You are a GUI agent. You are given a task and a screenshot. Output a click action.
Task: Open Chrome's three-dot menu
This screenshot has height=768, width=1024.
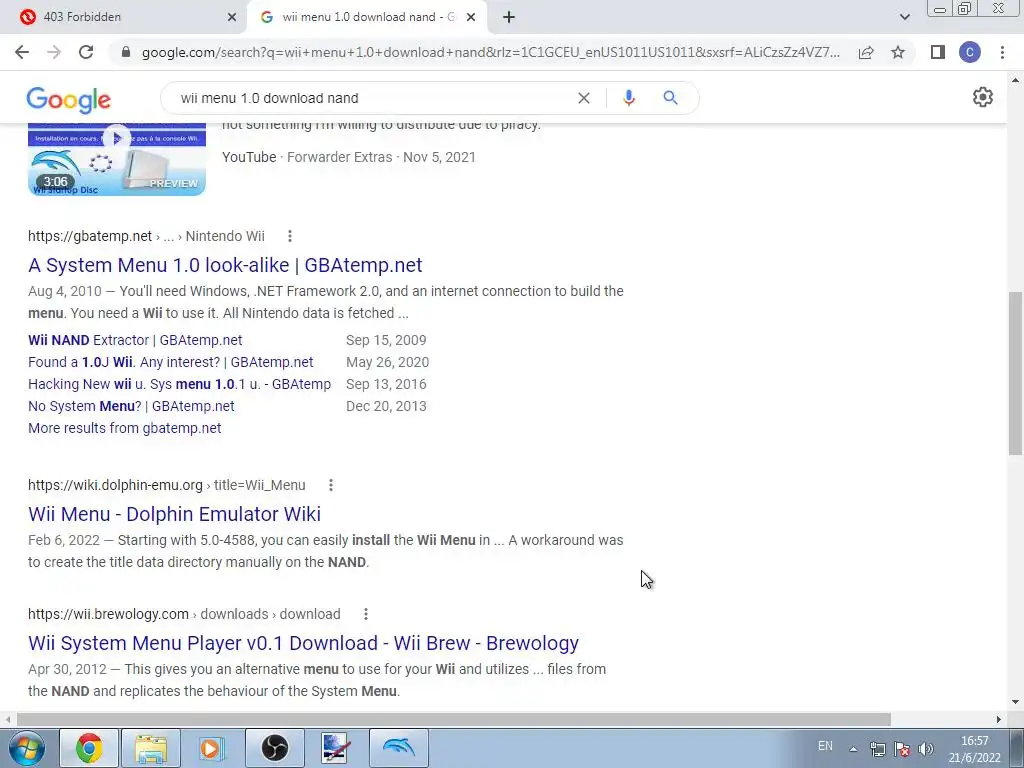click(x=1002, y=52)
